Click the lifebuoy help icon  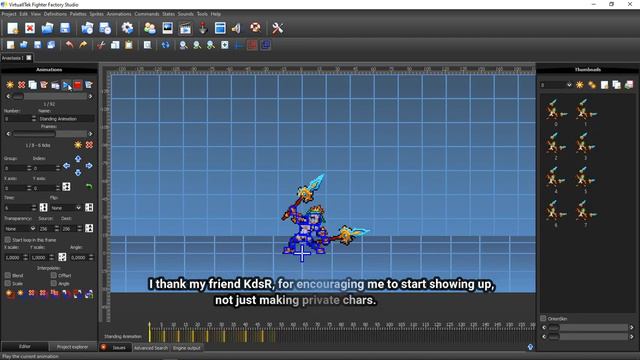pos(256,28)
